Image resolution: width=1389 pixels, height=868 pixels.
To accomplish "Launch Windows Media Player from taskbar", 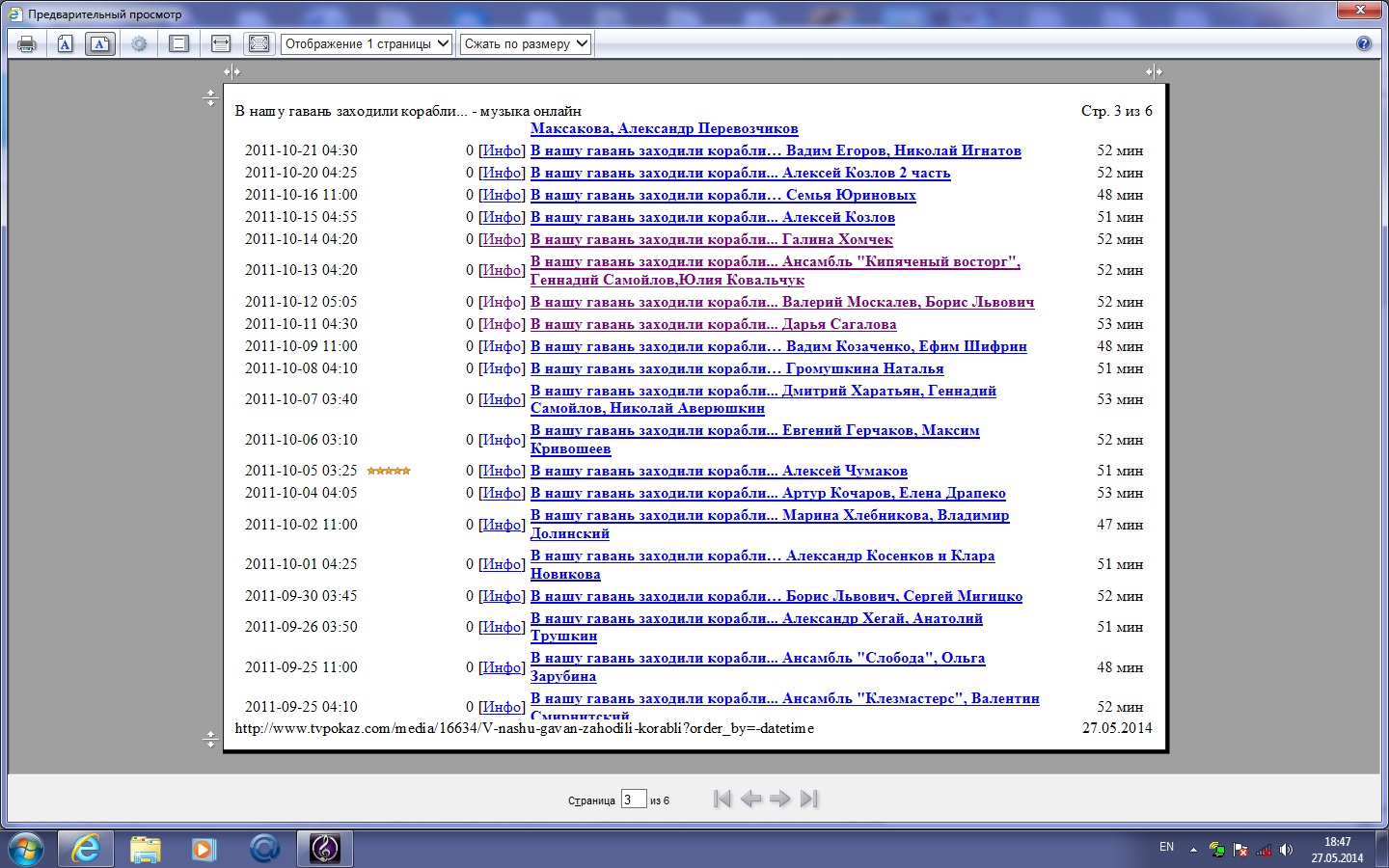I will click(204, 849).
